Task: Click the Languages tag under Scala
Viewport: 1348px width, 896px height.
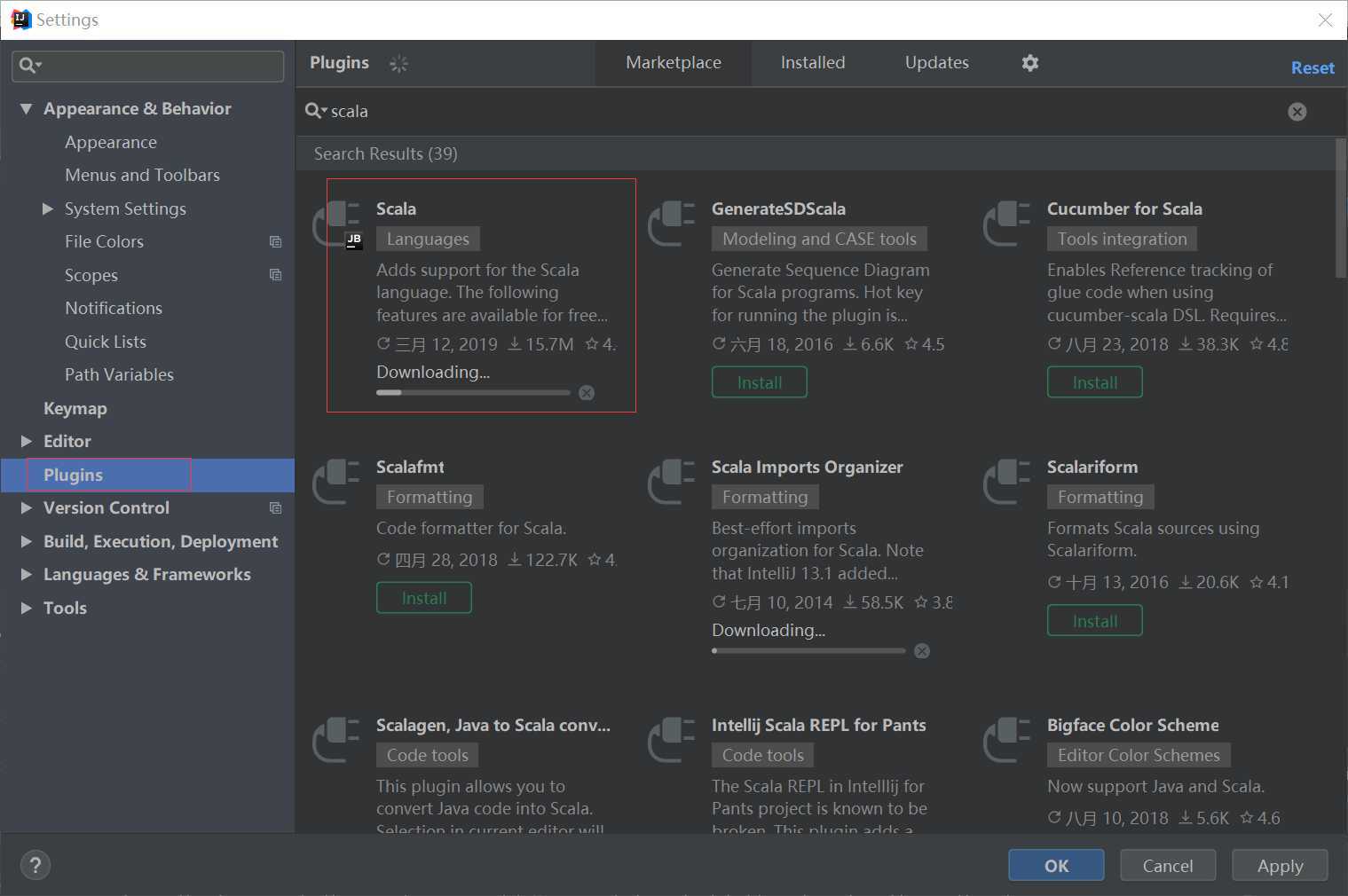Action: coord(428,239)
